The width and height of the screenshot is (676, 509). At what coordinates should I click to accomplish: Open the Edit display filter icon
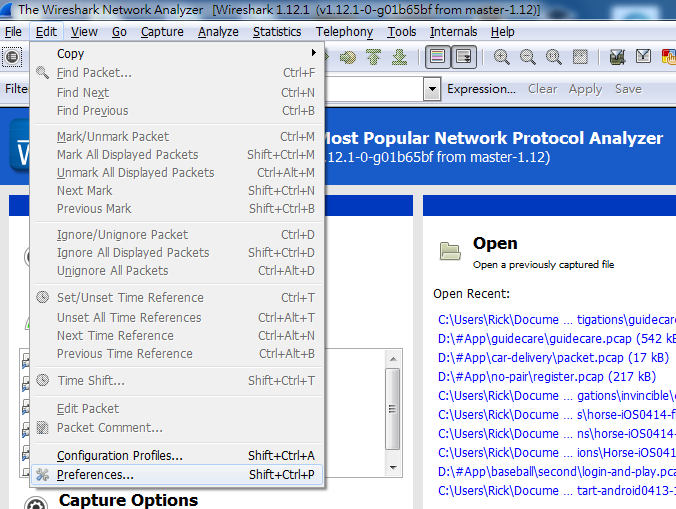[643, 56]
